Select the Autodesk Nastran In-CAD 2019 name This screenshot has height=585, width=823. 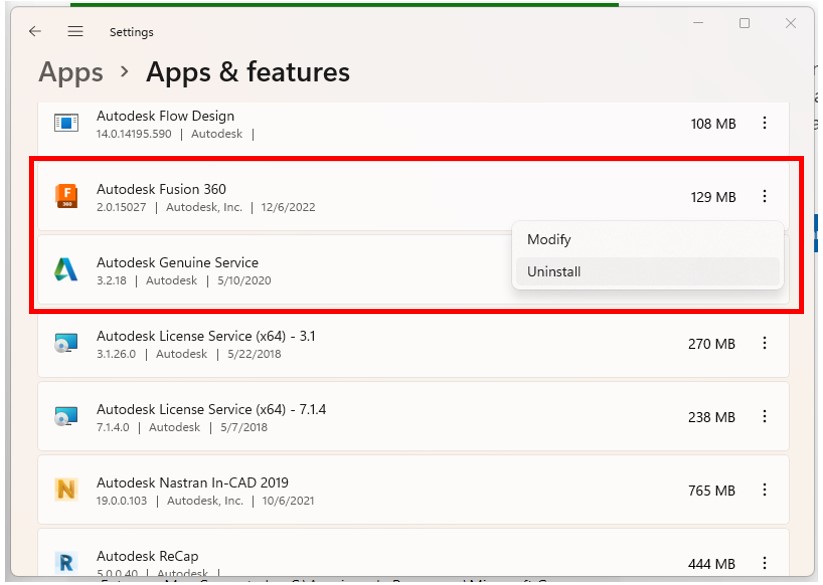[193, 483]
